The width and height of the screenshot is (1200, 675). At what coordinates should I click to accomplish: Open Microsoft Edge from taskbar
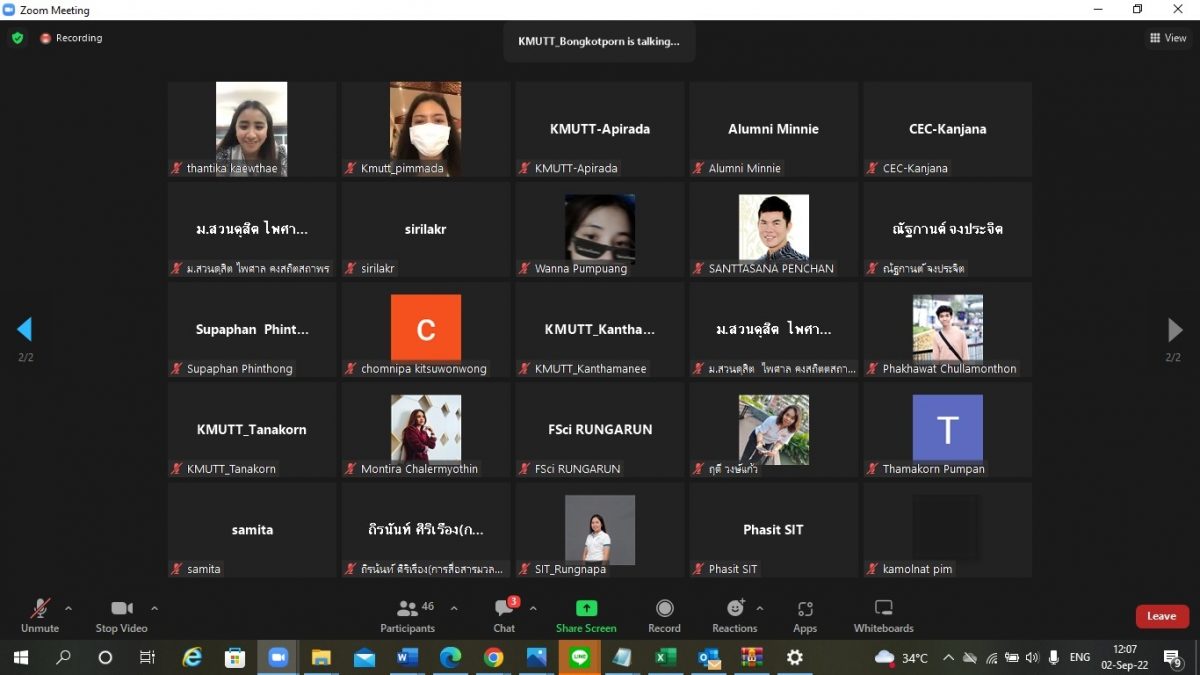tap(450, 658)
